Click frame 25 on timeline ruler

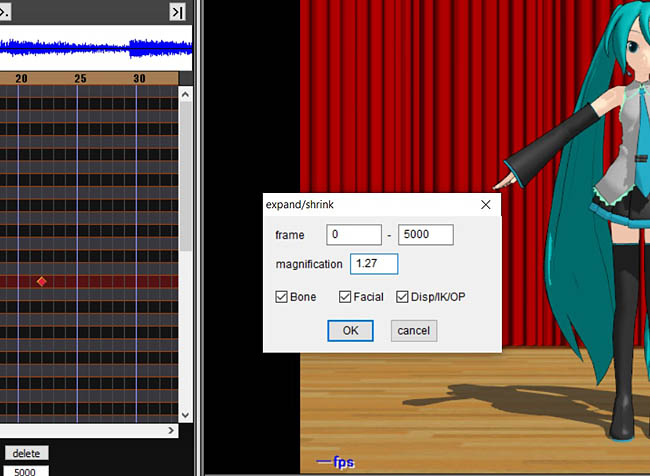point(80,78)
